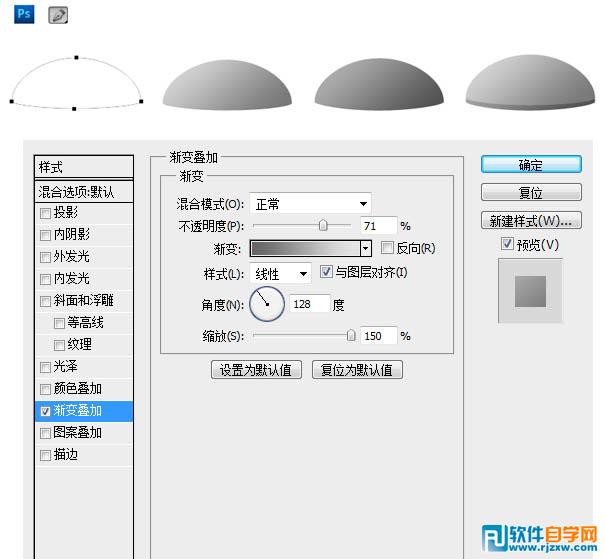605x559 pixels.
Task: Toggle the 外发光 outer glow checkbox
Action: click(45, 257)
